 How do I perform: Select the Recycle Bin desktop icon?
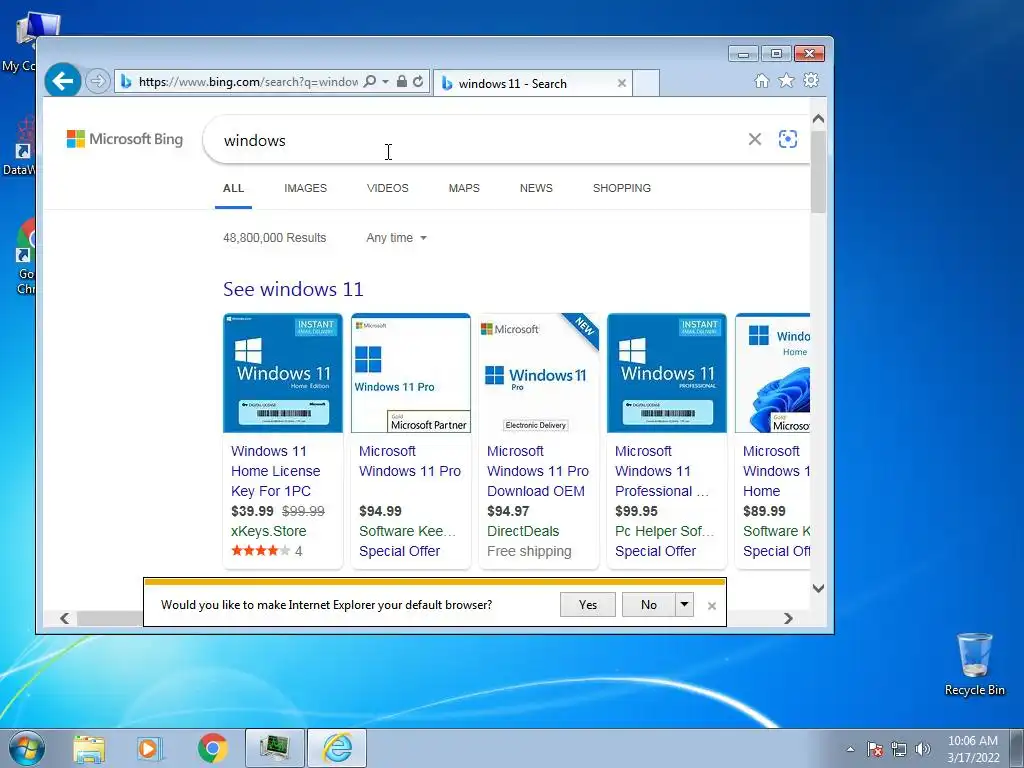(974, 664)
